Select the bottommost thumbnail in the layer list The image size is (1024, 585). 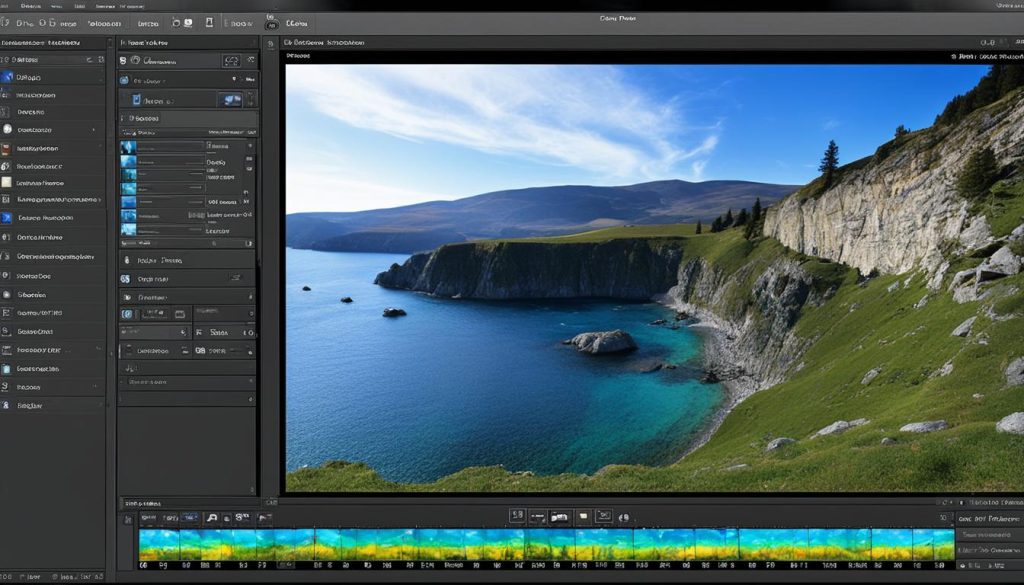point(128,230)
